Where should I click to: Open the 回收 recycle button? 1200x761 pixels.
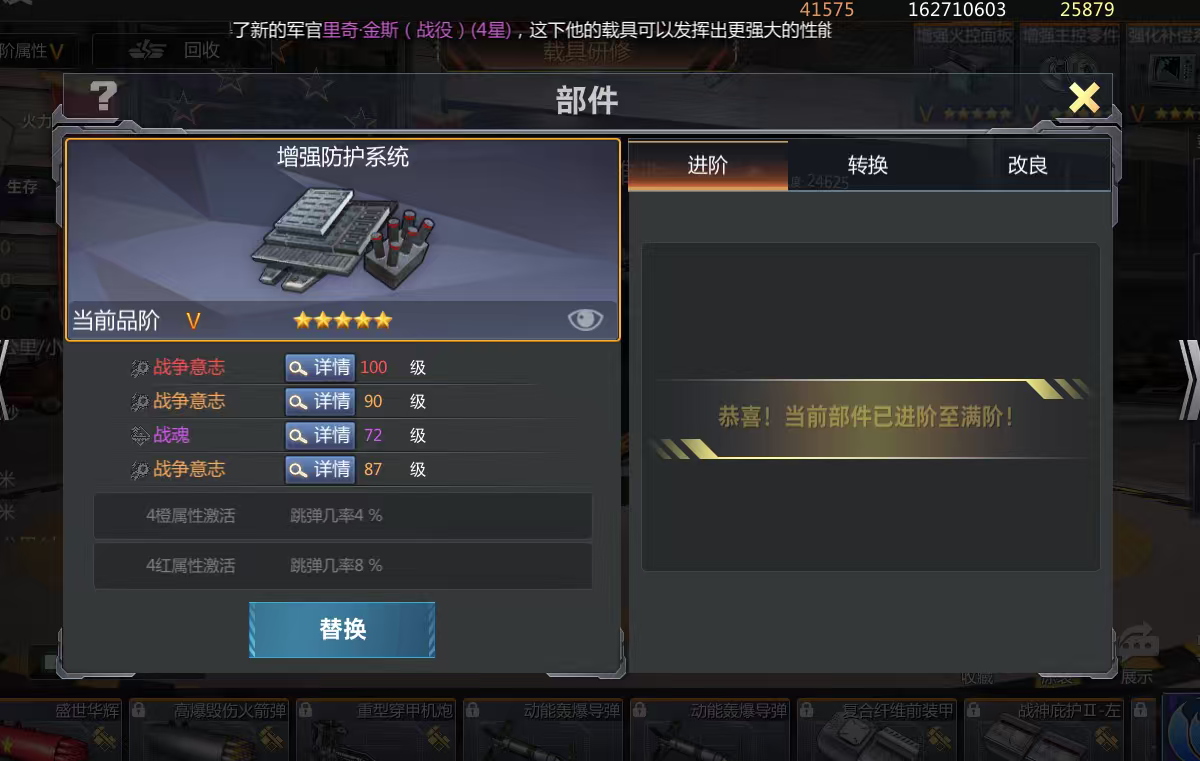point(178,50)
